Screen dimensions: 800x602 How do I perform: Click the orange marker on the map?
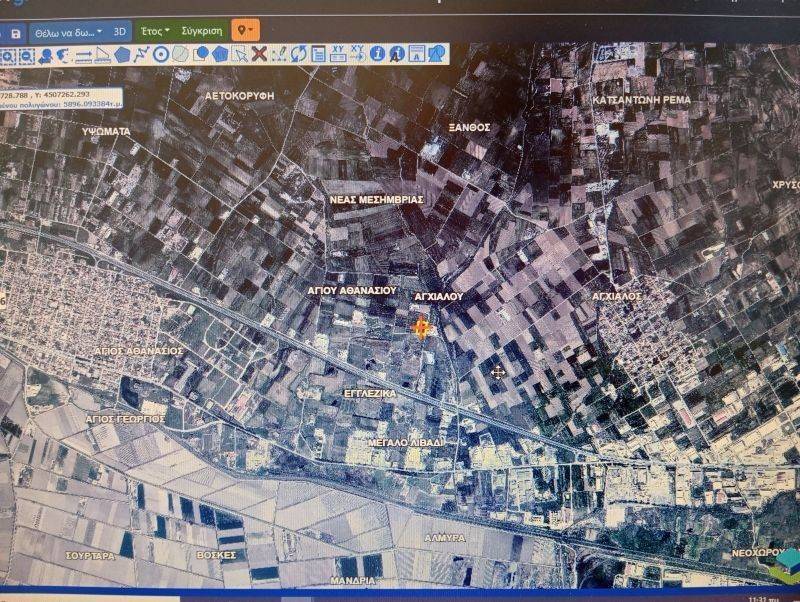point(423,326)
